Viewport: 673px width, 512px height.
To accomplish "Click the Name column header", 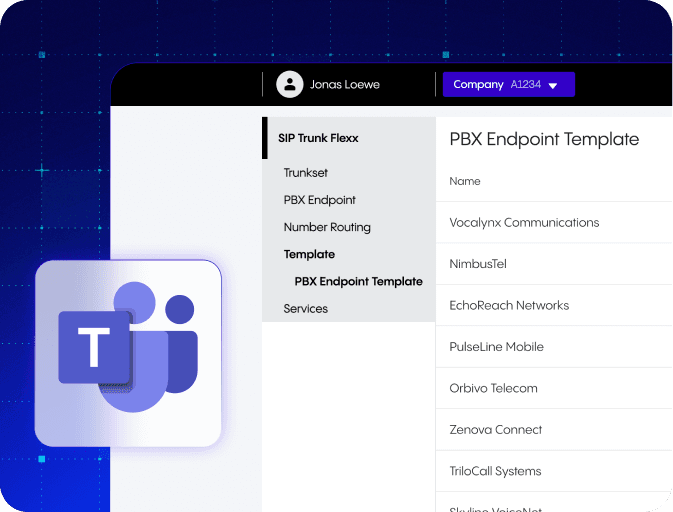I will pos(465,181).
